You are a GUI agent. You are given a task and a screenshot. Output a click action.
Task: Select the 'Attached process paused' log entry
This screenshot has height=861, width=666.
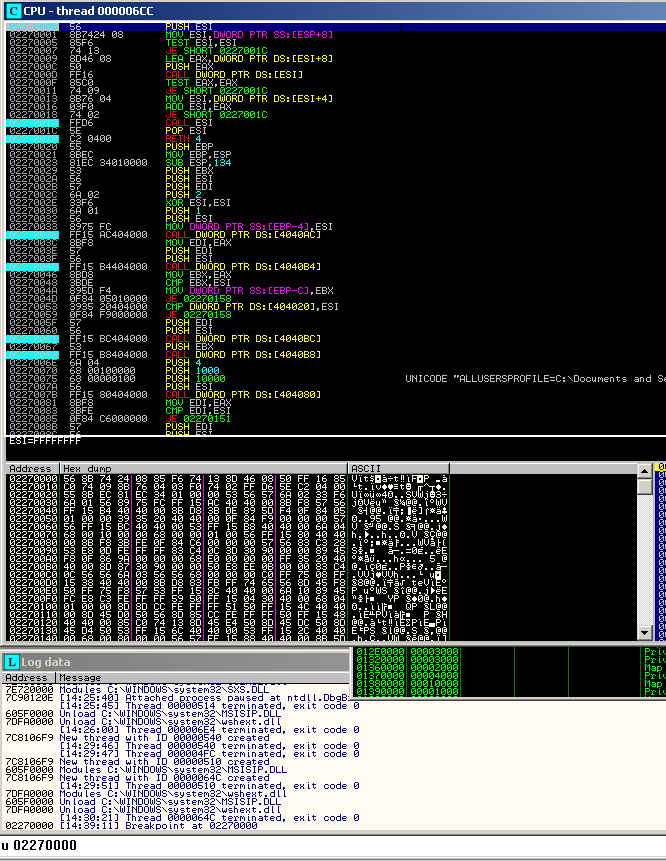pyautogui.click(x=200, y=698)
